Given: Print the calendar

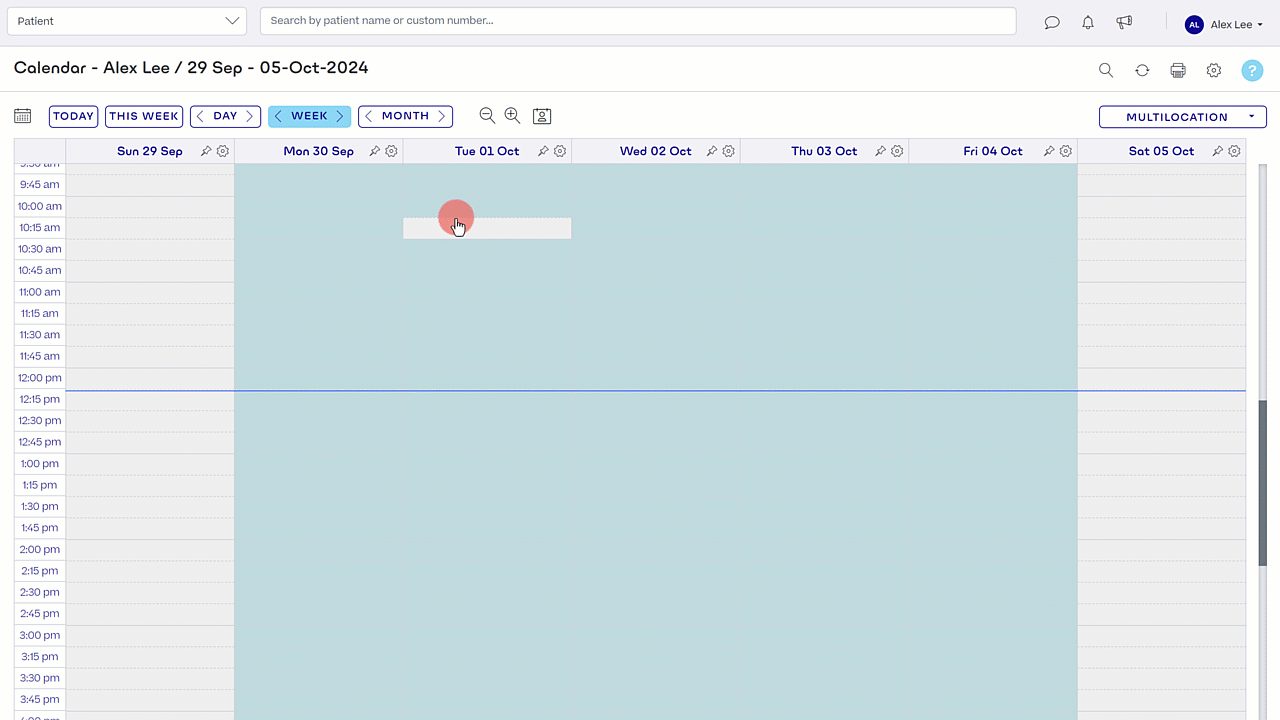Looking at the screenshot, I should coord(1178,70).
